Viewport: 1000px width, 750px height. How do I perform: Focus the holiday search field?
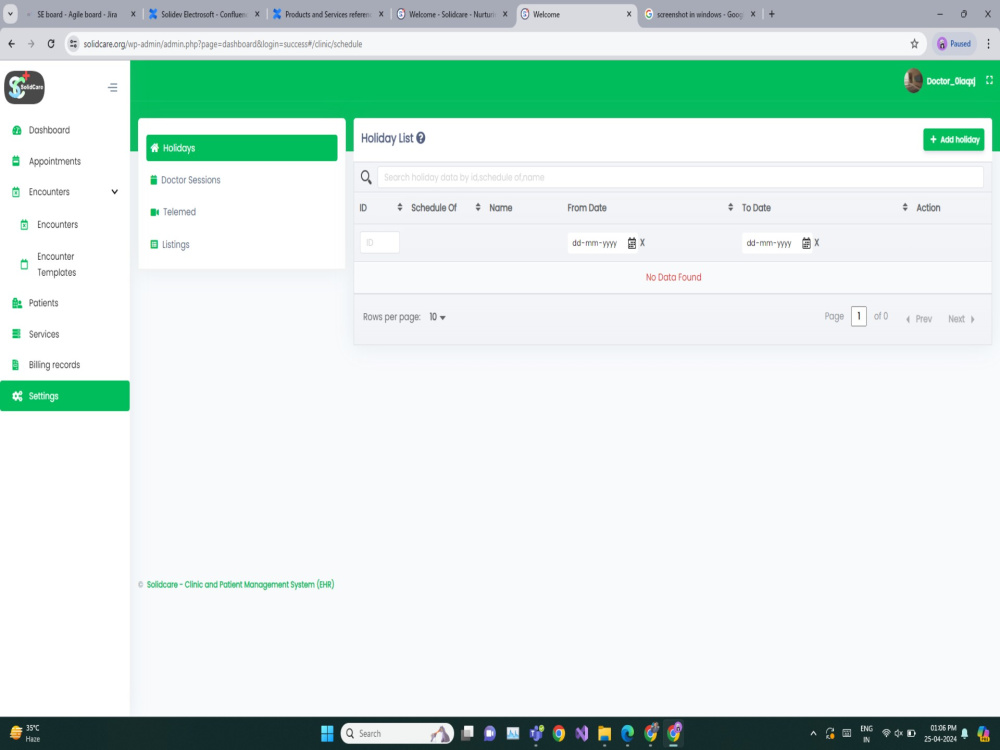point(680,177)
